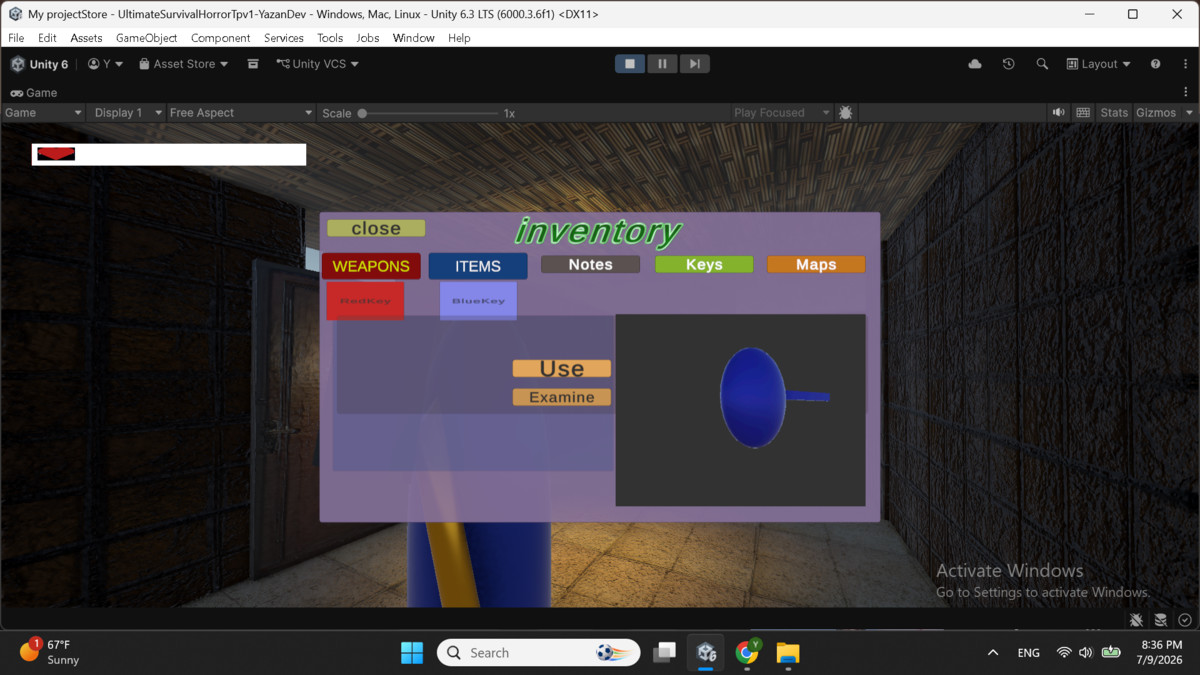1200x675 pixels.
Task: Open the Game view type dropdown
Action: 43,113
